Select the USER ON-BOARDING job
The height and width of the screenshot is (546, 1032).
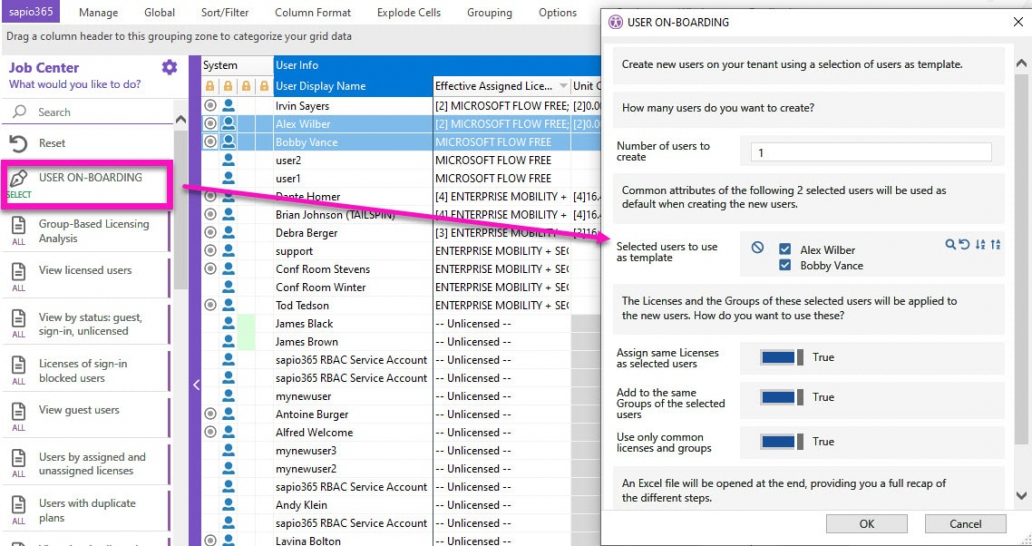[x=87, y=185]
